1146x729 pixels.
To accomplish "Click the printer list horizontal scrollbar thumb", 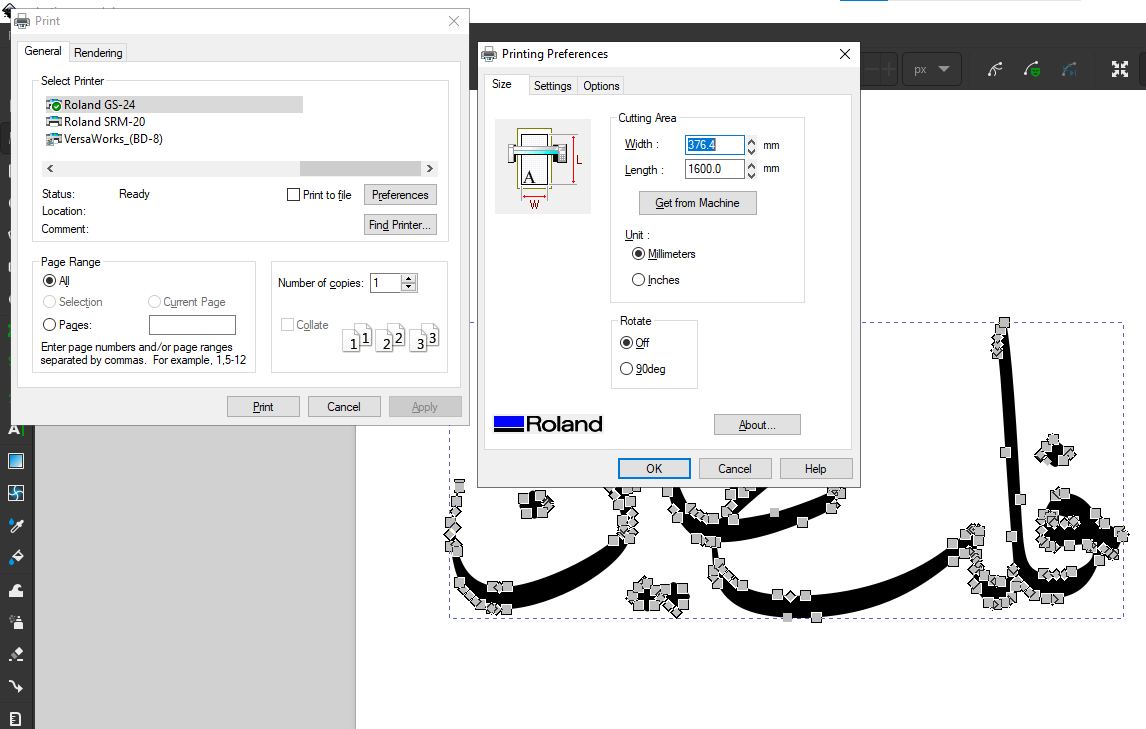I will [360, 169].
